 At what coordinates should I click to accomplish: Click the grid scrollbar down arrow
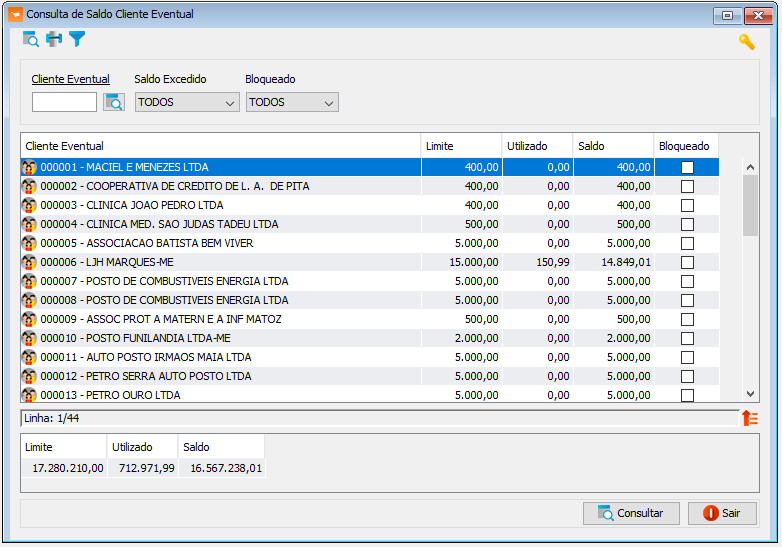point(750,394)
